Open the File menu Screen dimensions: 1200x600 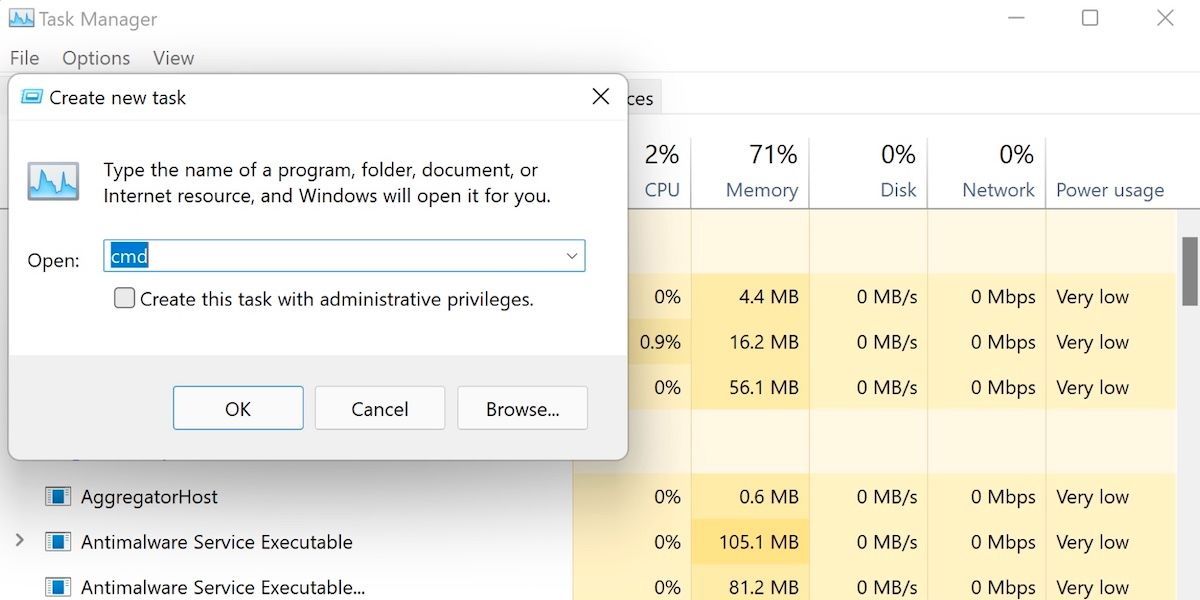[x=23, y=58]
